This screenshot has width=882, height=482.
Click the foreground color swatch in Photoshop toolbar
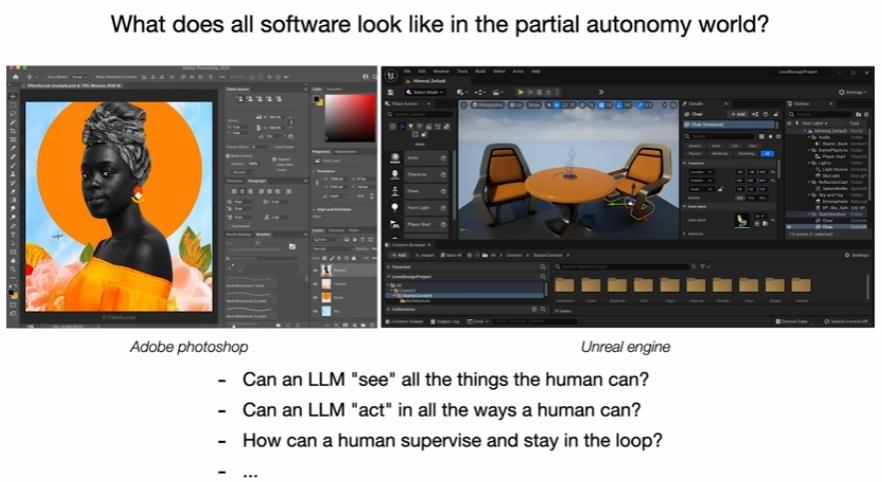coord(11,292)
